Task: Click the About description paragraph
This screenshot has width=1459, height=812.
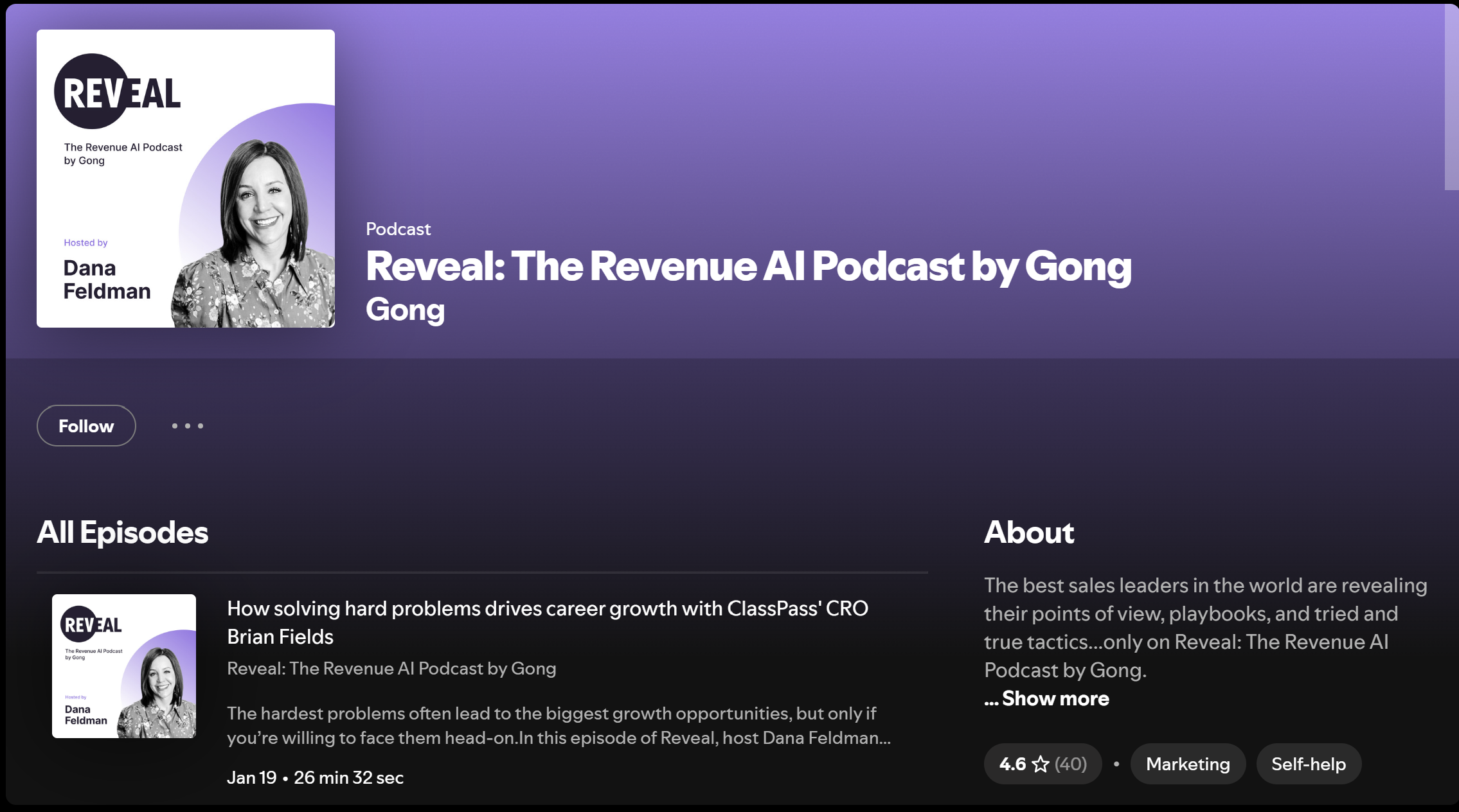Action: pyautogui.click(x=1205, y=628)
